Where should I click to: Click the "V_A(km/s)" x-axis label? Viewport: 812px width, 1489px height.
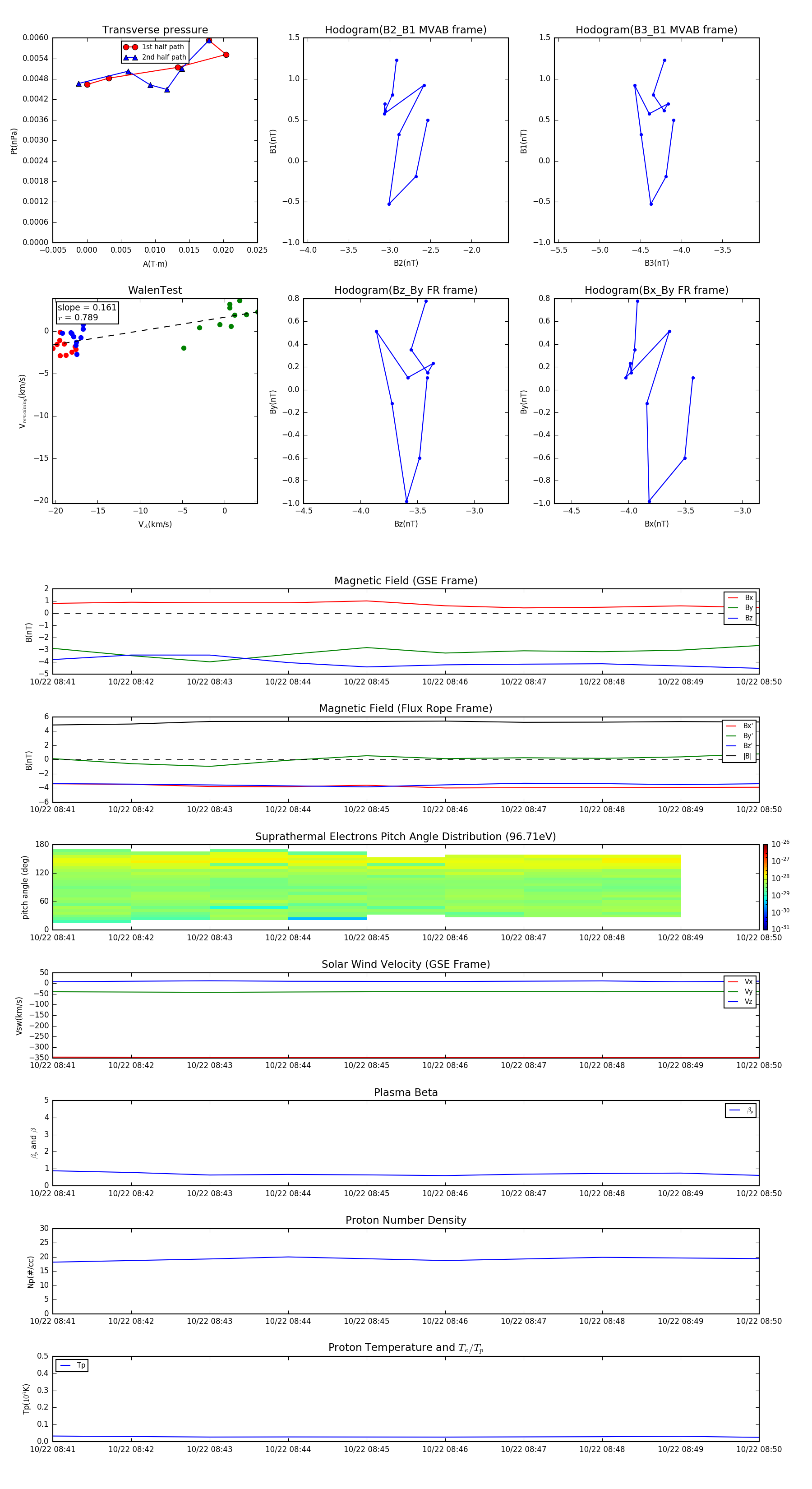[x=155, y=524]
